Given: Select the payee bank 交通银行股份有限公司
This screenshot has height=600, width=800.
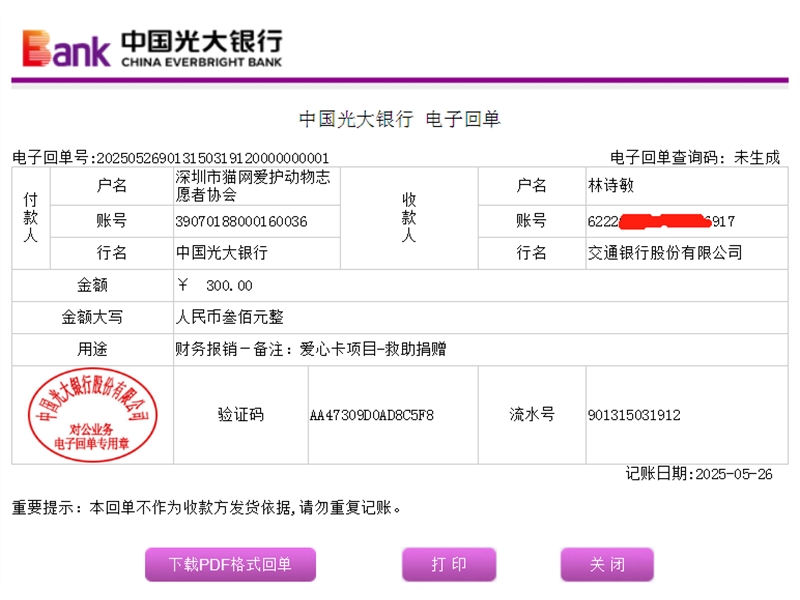Looking at the screenshot, I should 665,253.
